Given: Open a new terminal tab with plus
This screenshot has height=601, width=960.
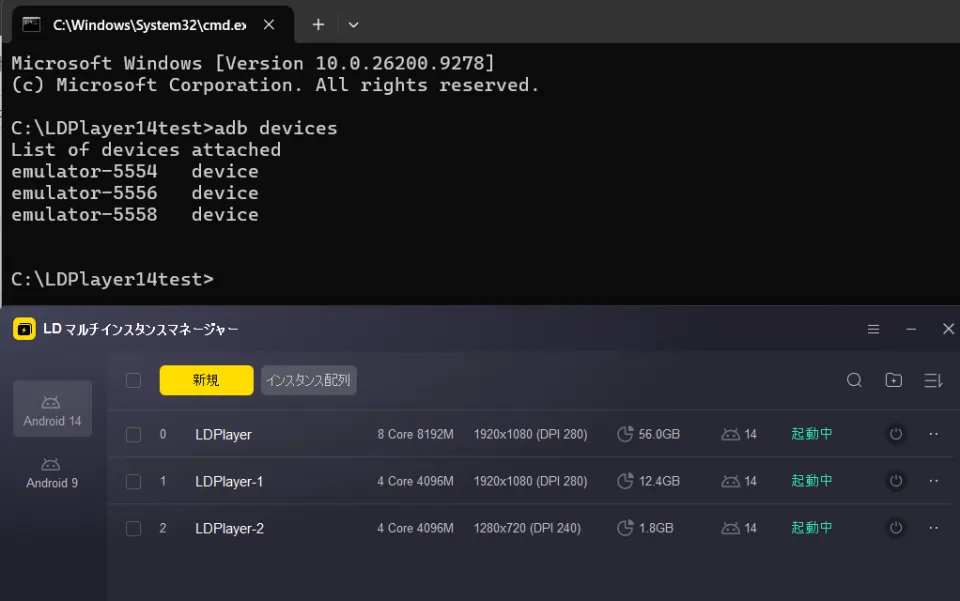Looking at the screenshot, I should (x=318, y=24).
